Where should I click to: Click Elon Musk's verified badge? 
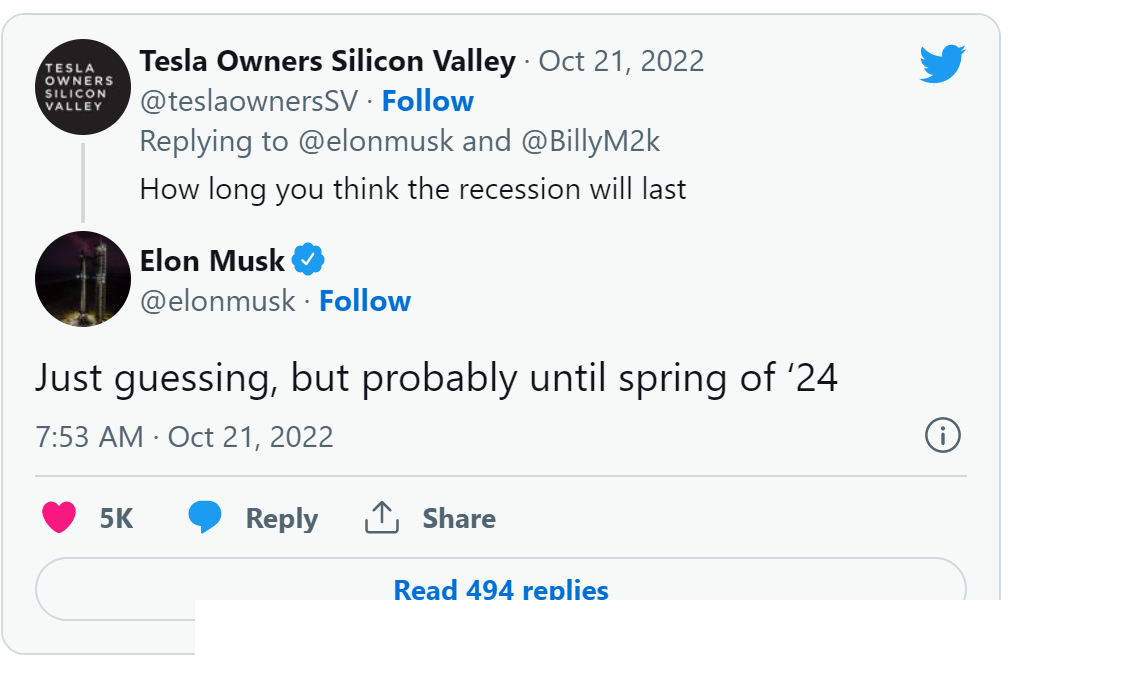point(308,261)
